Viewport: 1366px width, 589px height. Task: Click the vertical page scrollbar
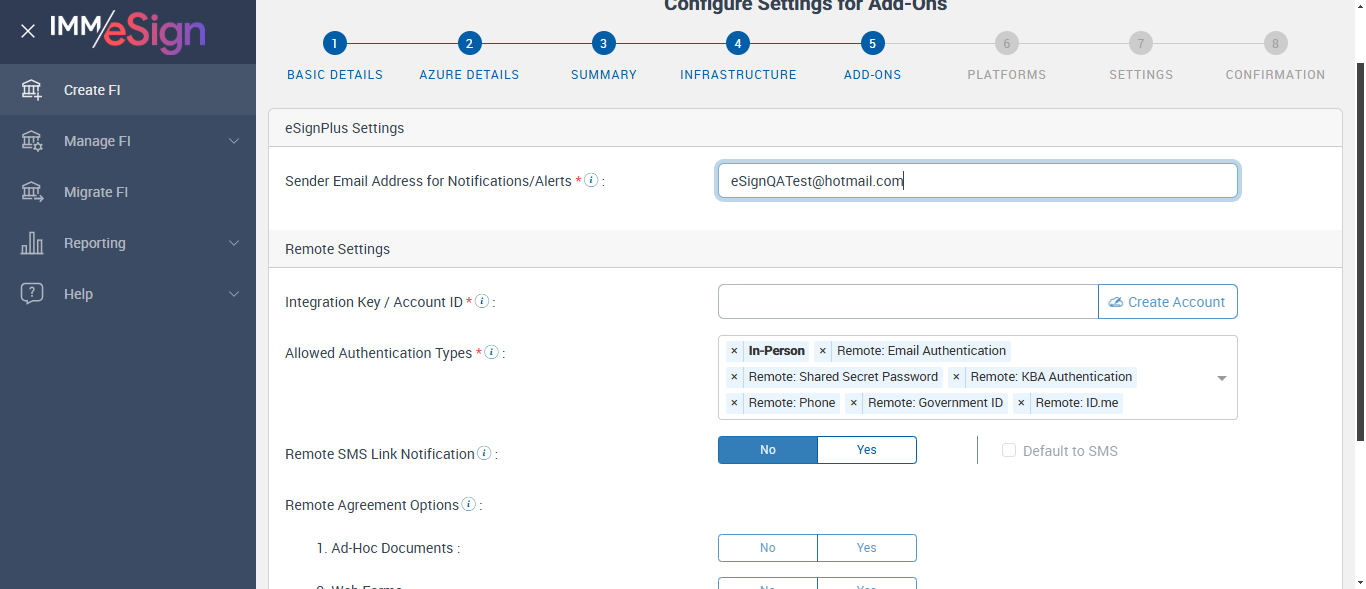point(1359,250)
